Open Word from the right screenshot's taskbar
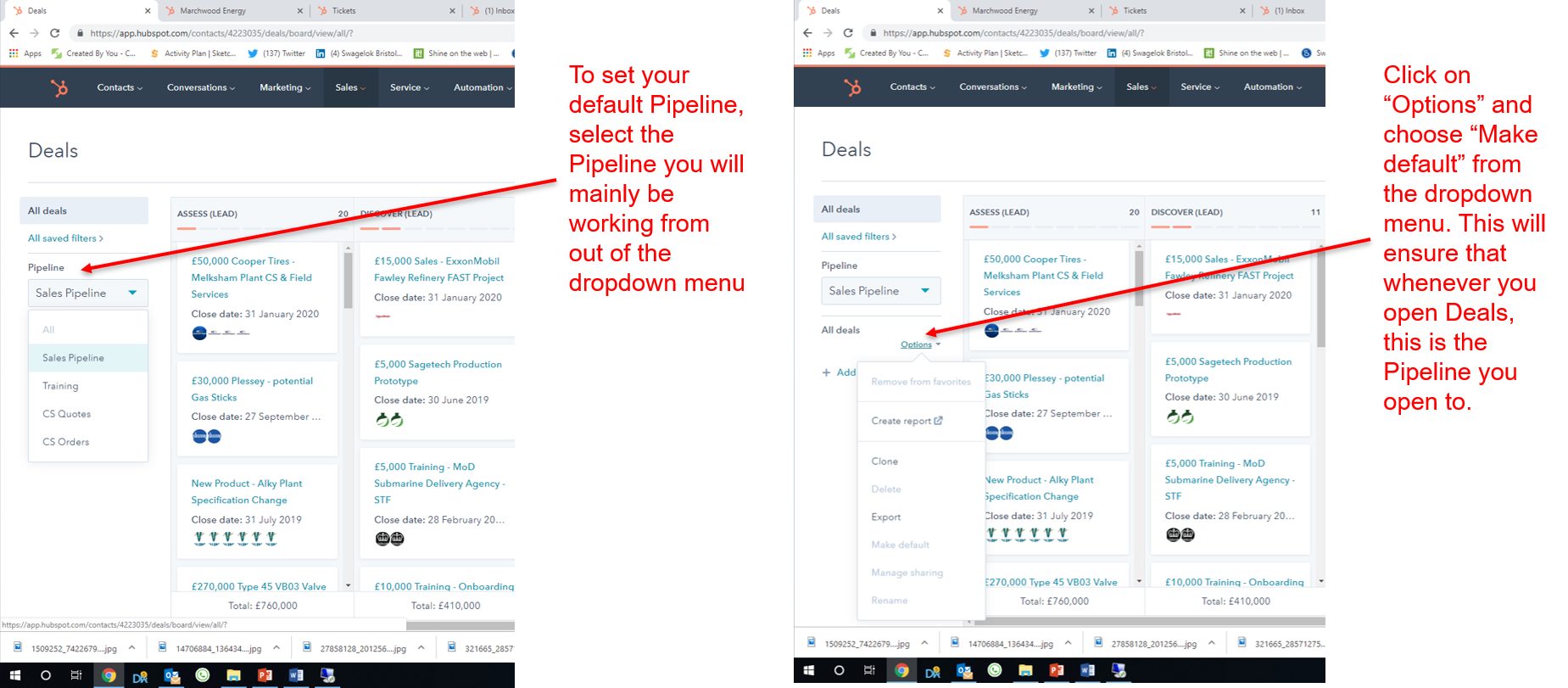The height and width of the screenshot is (688, 1568). (1088, 670)
